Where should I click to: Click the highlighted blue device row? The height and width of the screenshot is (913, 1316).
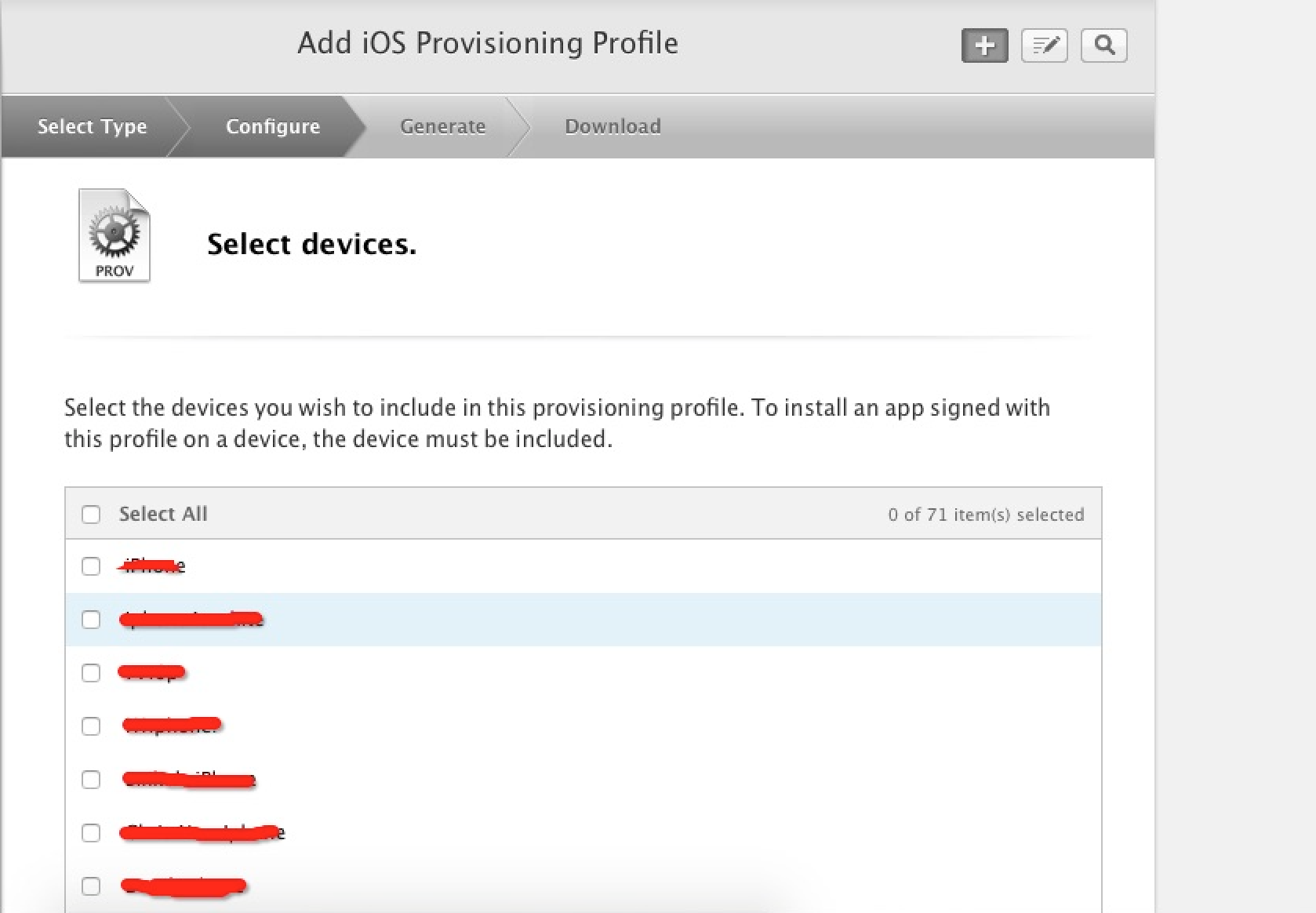coord(627,620)
